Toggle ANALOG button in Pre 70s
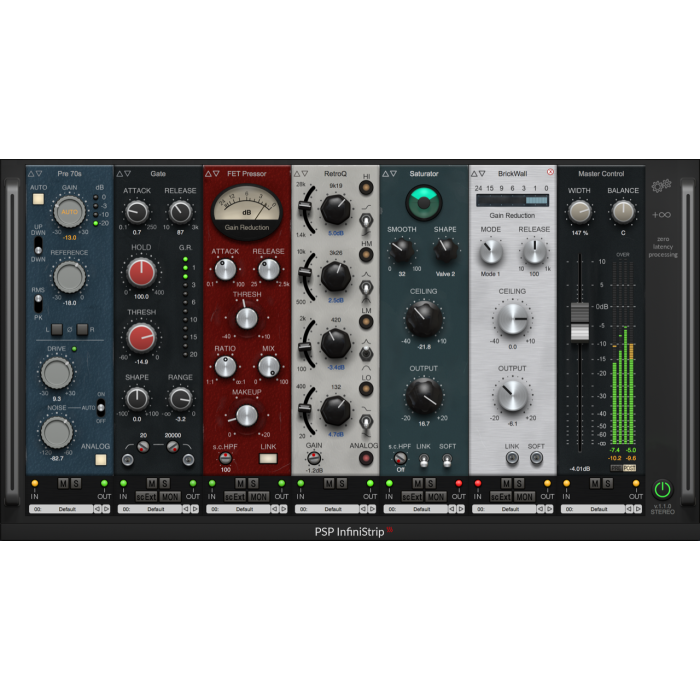Viewport: 700px width, 700px height. [x=101, y=459]
